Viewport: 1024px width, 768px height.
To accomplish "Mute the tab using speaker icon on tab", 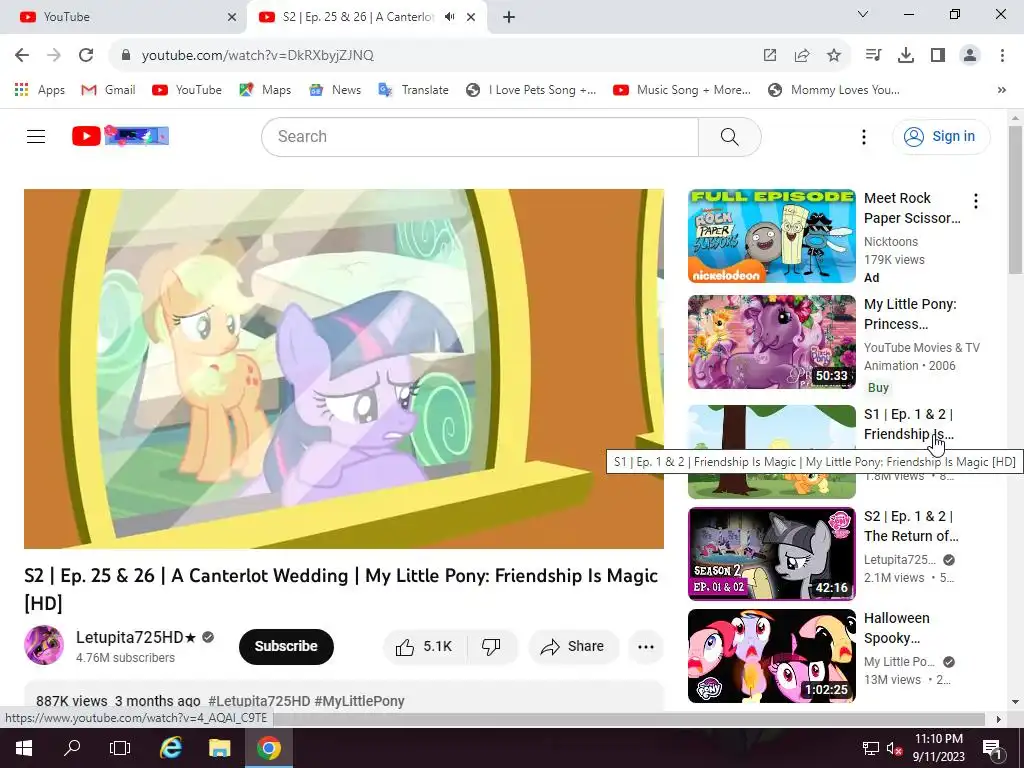I will point(449,17).
